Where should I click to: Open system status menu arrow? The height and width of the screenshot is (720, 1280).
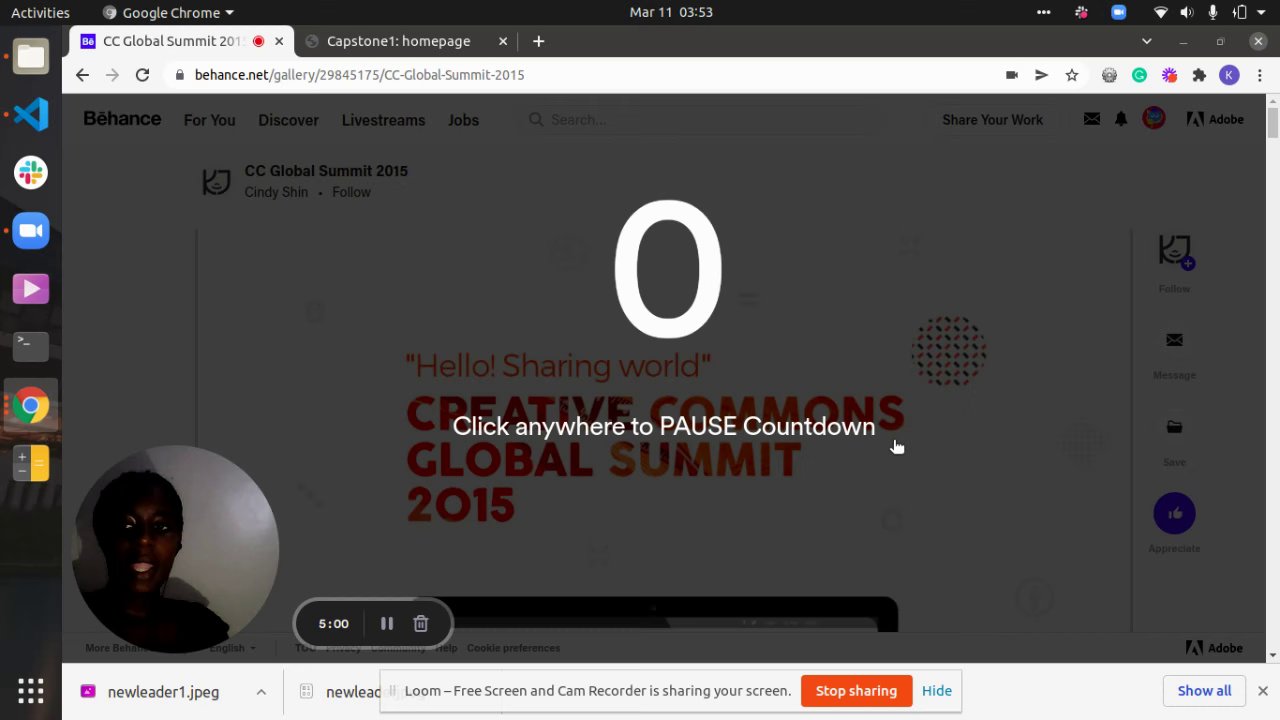pyautogui.click(x=1261, y=12)
